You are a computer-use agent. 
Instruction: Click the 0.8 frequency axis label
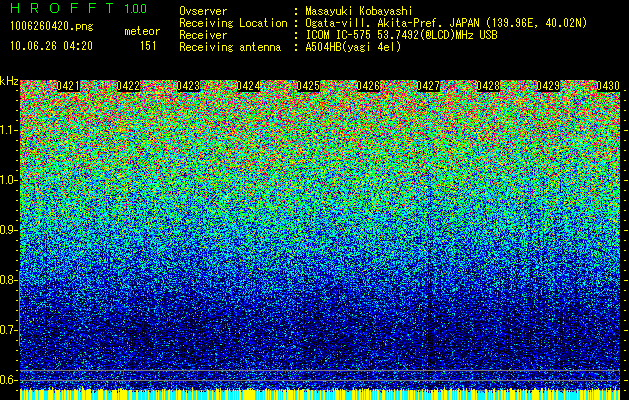point(9,280)
